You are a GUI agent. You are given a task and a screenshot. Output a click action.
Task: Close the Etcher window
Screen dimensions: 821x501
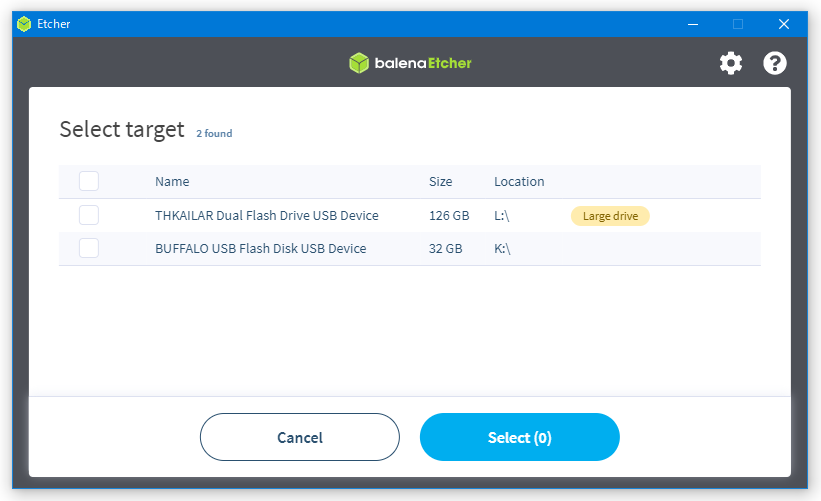pos(784,24)
